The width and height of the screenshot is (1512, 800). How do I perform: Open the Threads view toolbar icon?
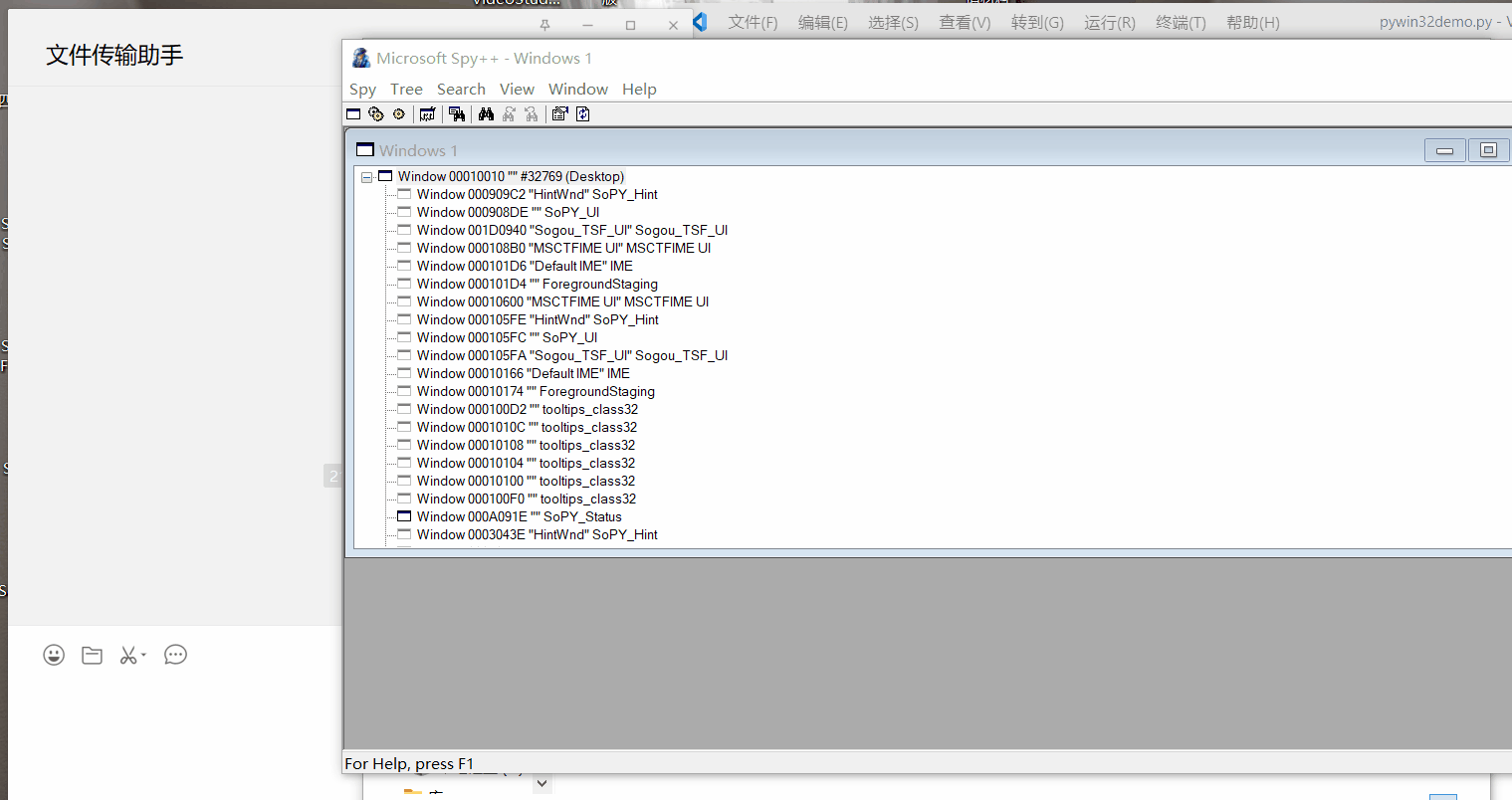399,114
